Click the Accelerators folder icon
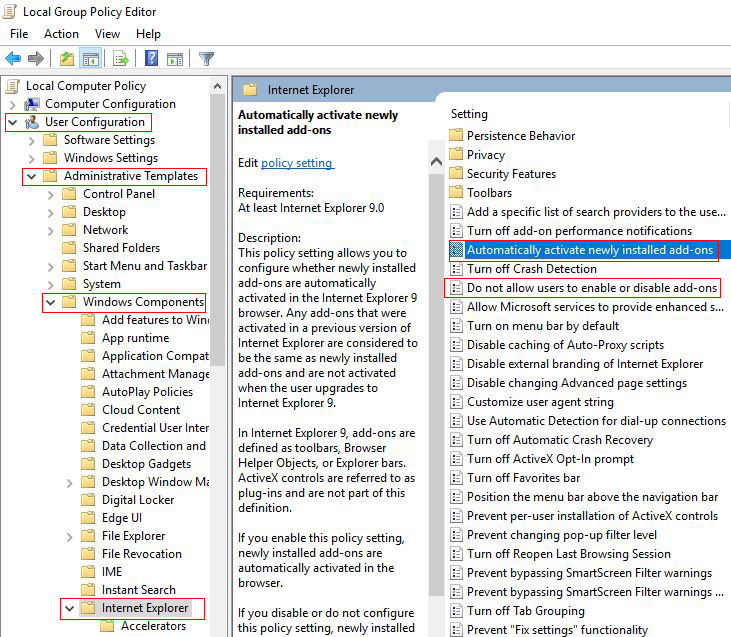The height and width of the screenshot is (637, 731). 107,626
